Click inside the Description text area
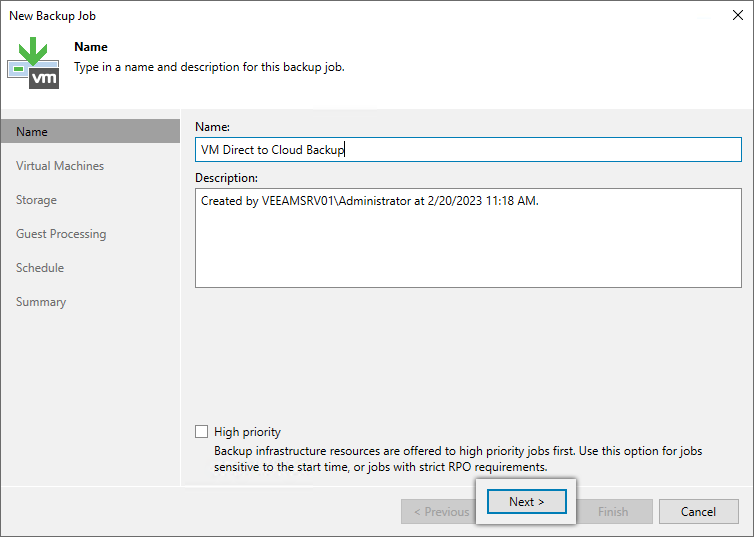This screenshot has width=754, height=537. click(x=468, y=238)
